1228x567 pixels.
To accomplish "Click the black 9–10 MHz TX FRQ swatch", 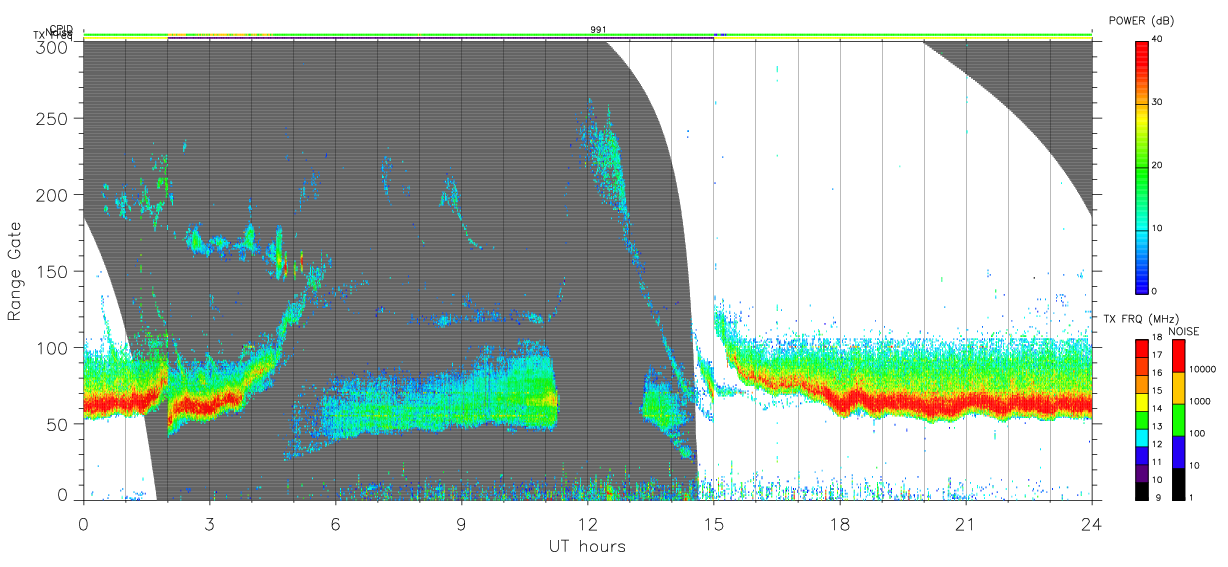I will point(1142,491).
